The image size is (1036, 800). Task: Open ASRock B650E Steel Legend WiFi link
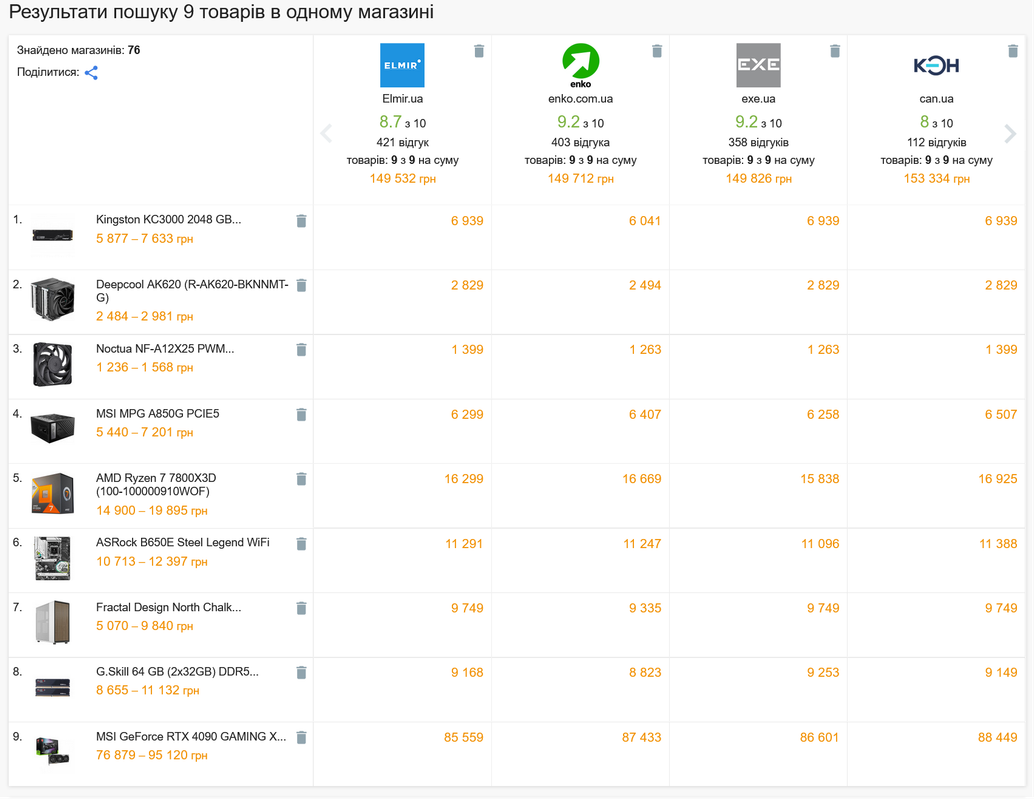(x=183, y=542)
